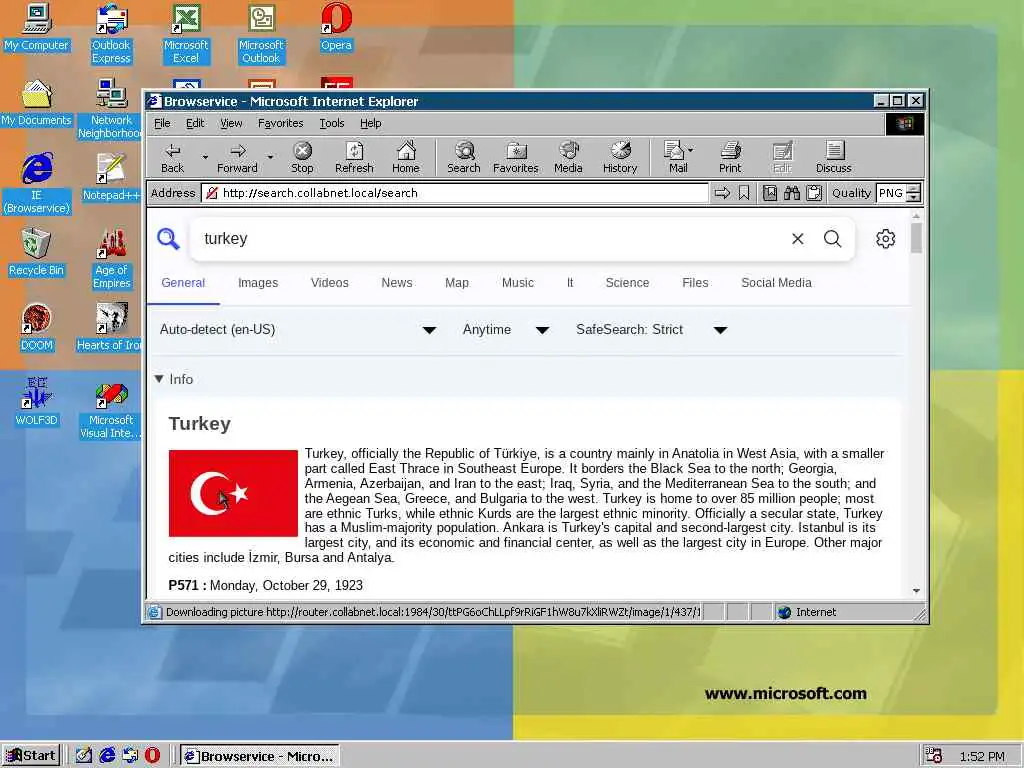This screenshot has width=1024, height=768.
Task: Open the Age of Empires desktop icon
Action: 111,259
